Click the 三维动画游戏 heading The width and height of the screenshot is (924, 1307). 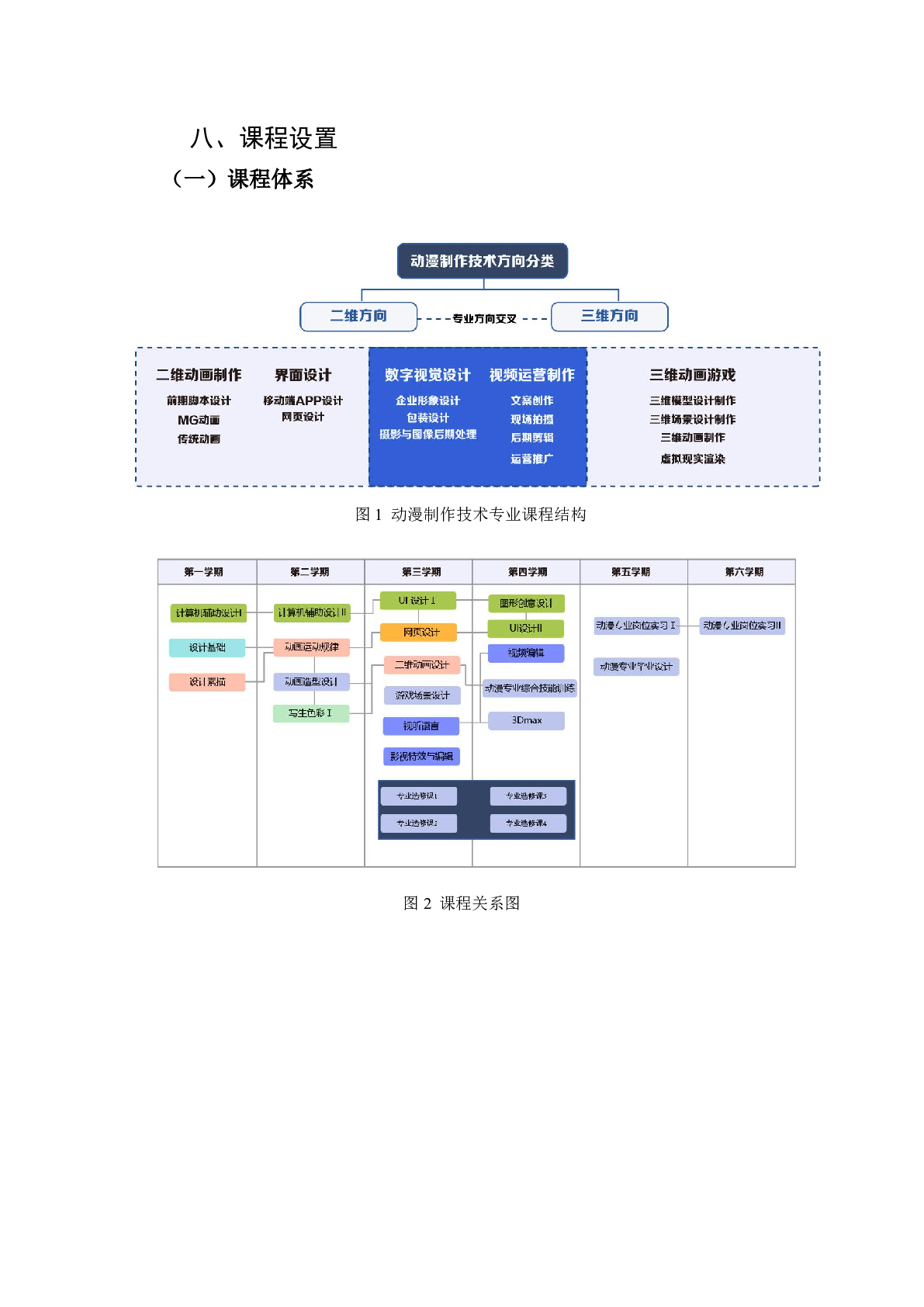click(692, 375)
